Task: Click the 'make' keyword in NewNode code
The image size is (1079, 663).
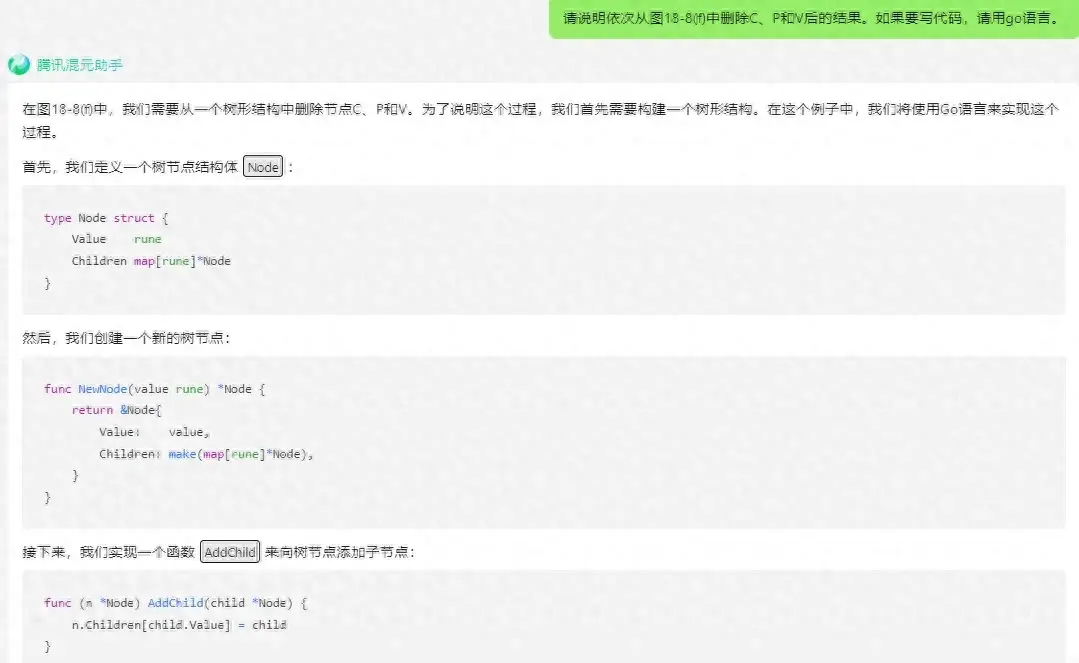Action: coord(181,454)
